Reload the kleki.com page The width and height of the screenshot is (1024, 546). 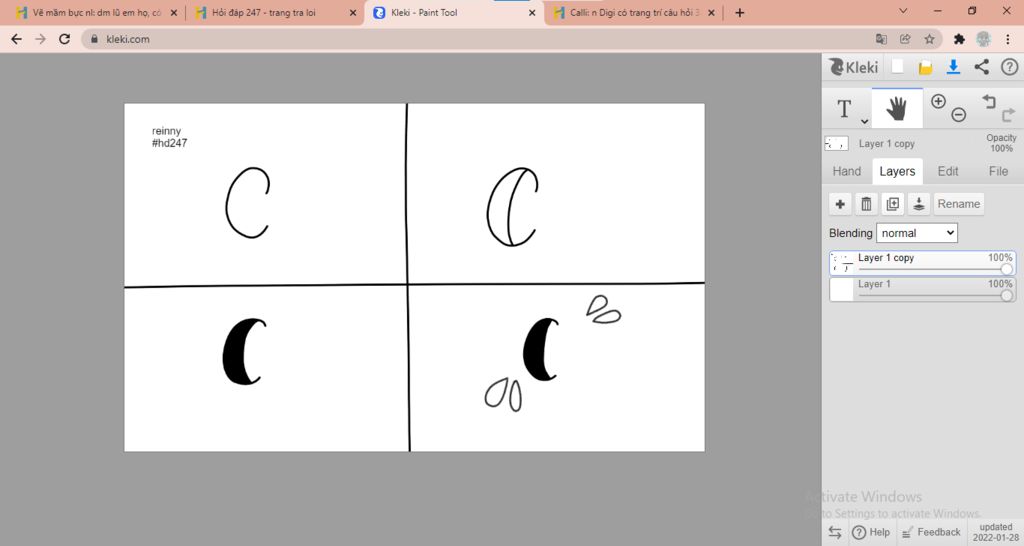click(65, 39)
